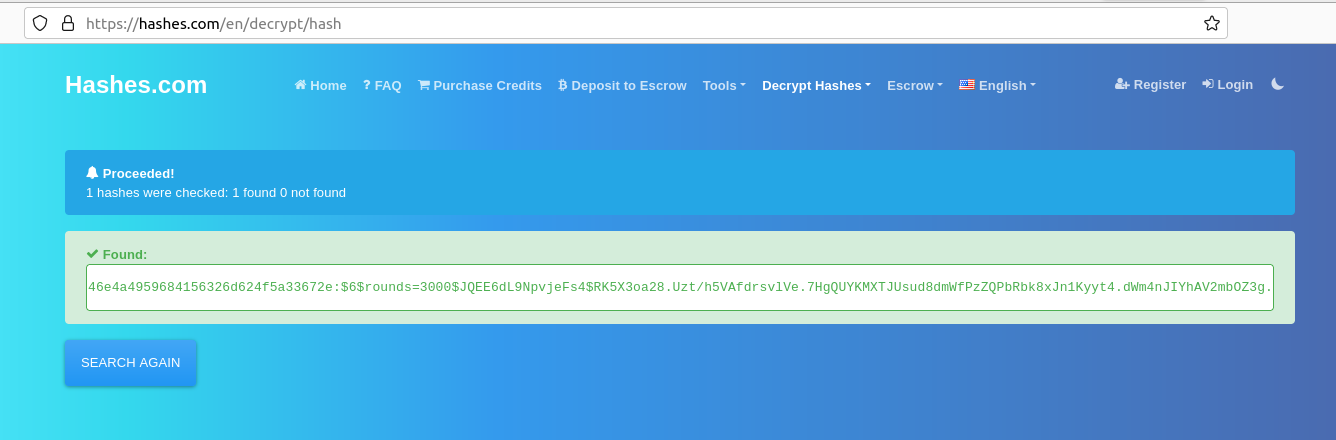Click the padlock site security icon
Screen dimensions: 1336x440
68,23
